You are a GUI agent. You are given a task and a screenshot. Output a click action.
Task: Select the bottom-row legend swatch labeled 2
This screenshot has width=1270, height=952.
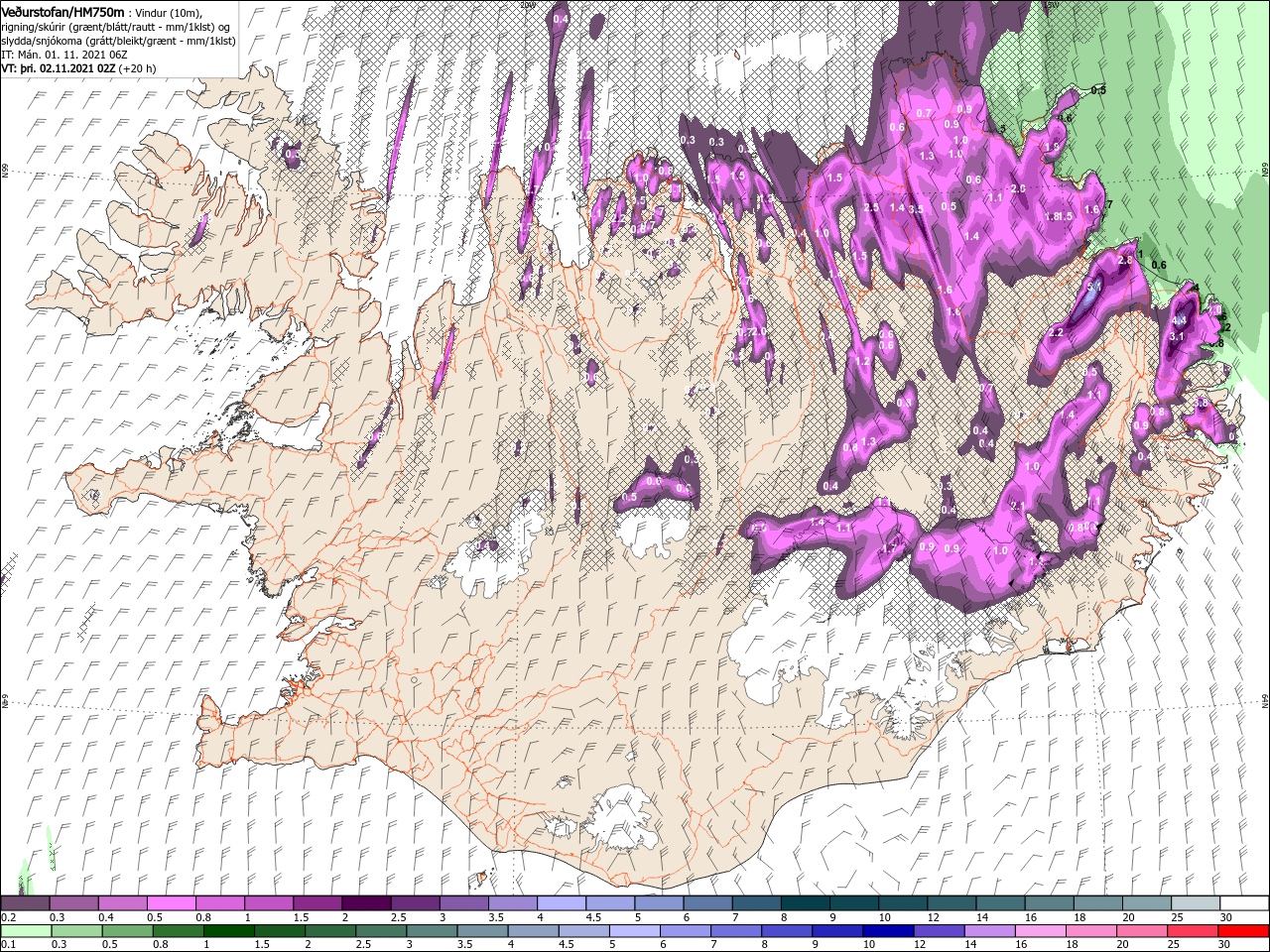click(x=329, y=931)
